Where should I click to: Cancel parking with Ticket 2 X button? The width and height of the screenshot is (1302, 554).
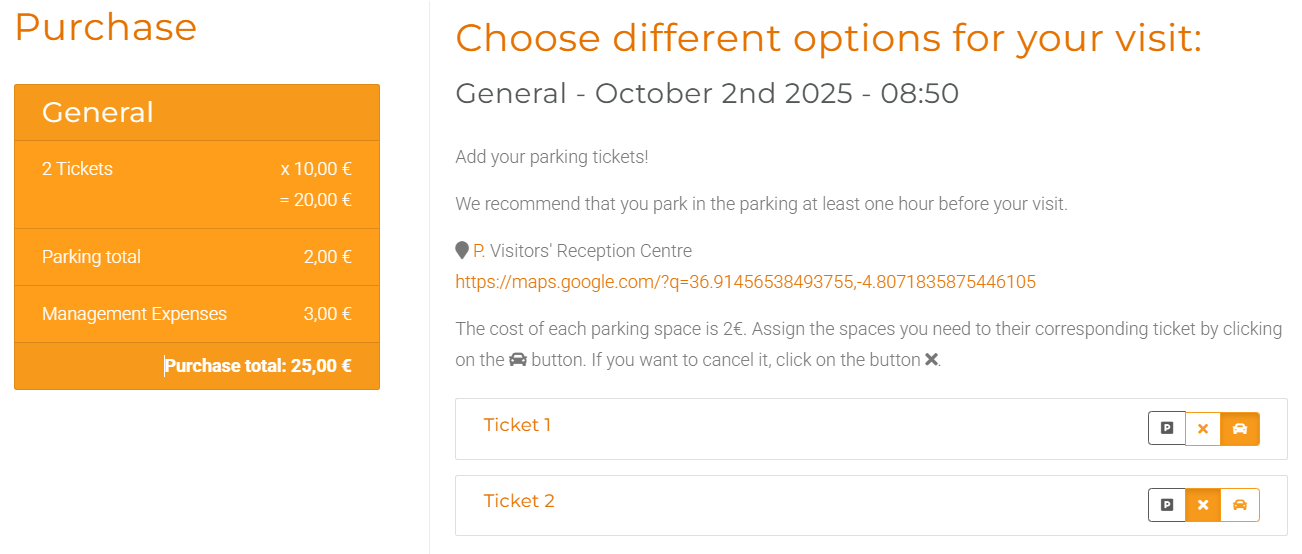tap(1203, 505)
